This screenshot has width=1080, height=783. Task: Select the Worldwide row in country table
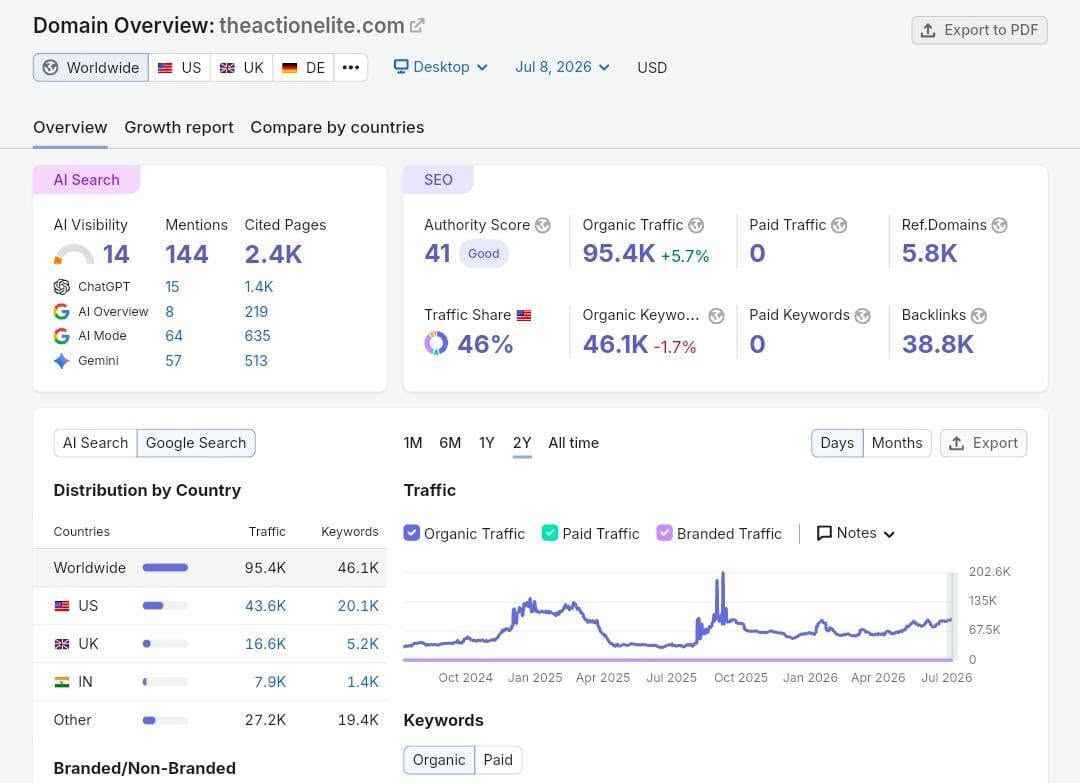(x=210, y=568)
